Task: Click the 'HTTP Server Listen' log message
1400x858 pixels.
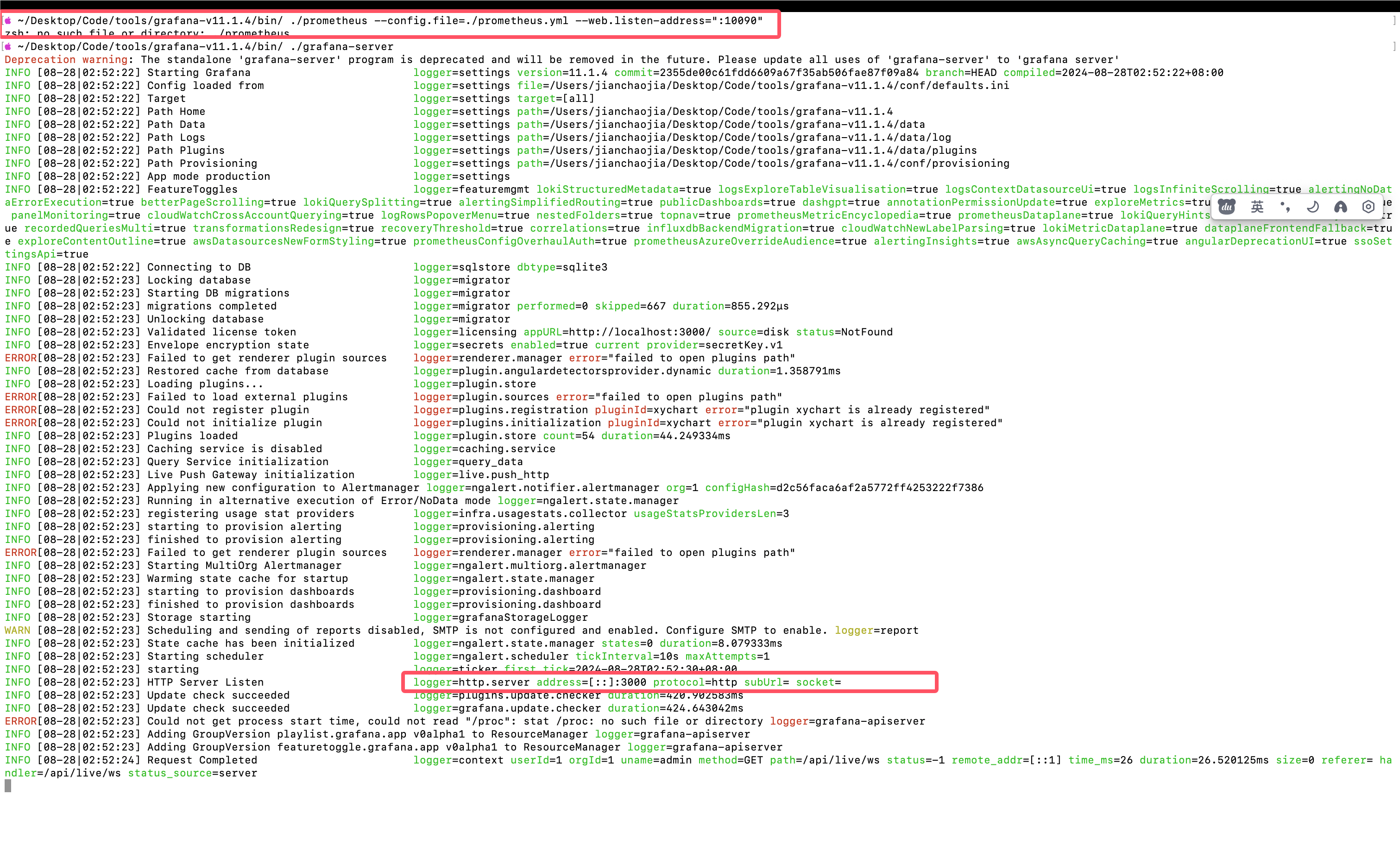Action: (x=205, y=682)
